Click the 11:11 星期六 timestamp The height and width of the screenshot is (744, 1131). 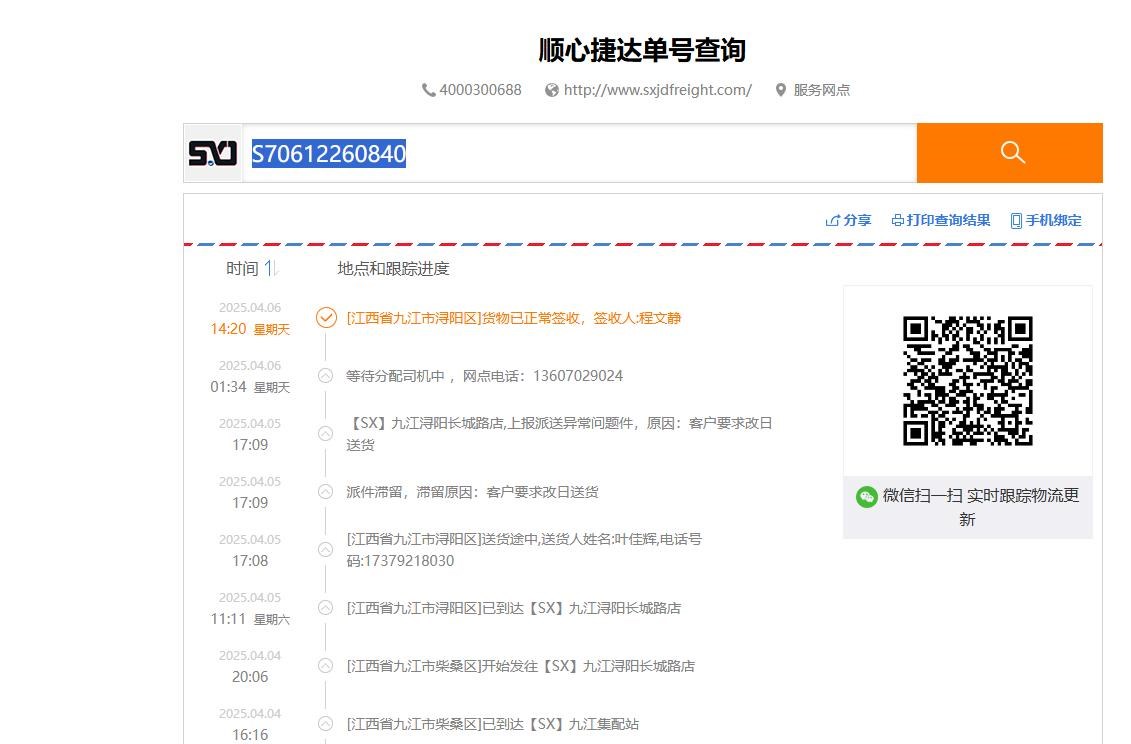[x=250, y=619]
